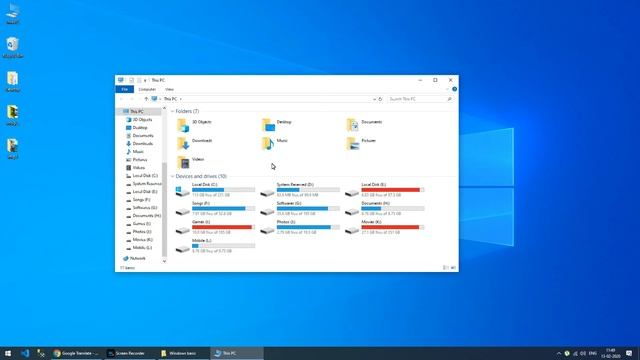Open the address bar previous locations dropdown

[374, 99]
